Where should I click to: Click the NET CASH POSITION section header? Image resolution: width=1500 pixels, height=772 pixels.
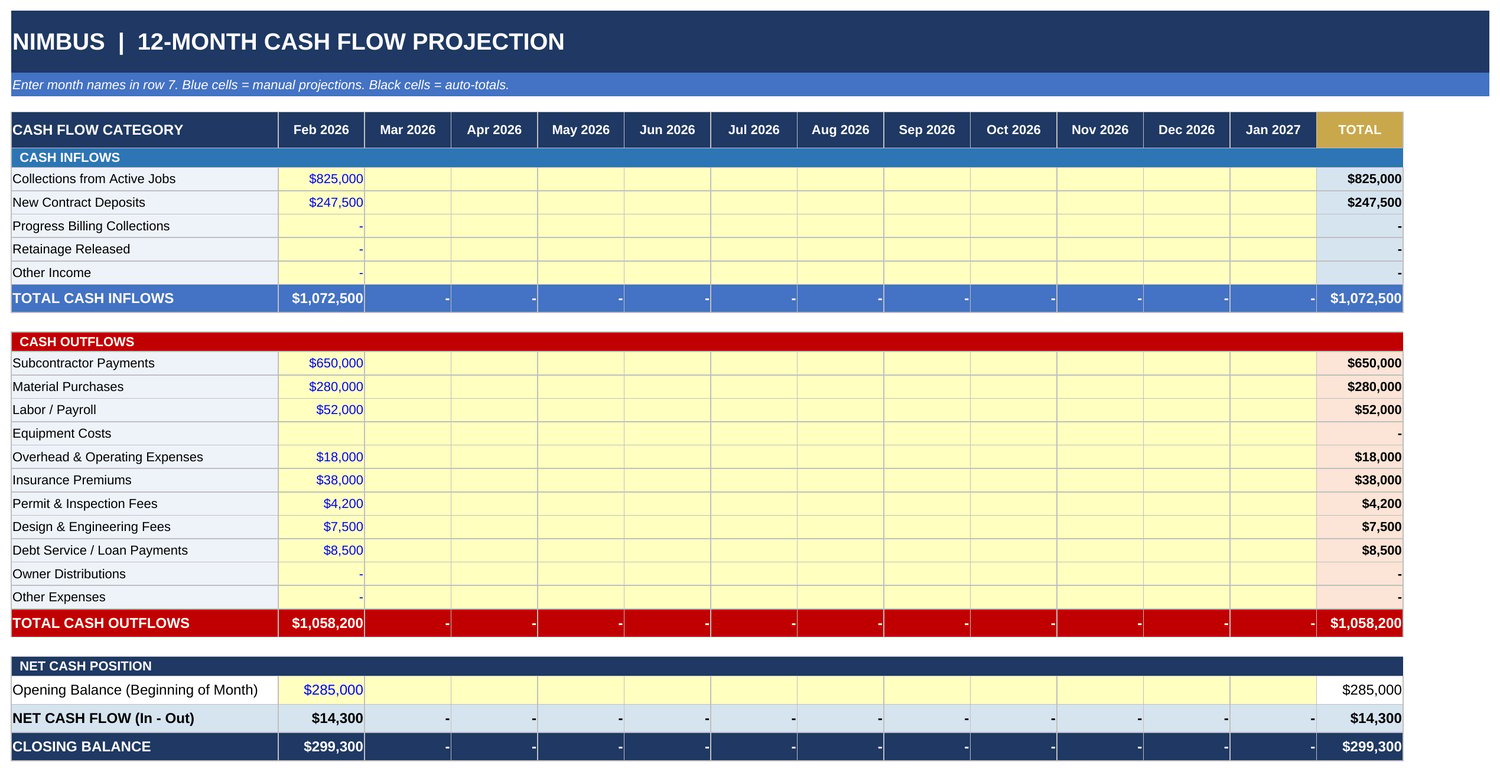tap(707, 666)
